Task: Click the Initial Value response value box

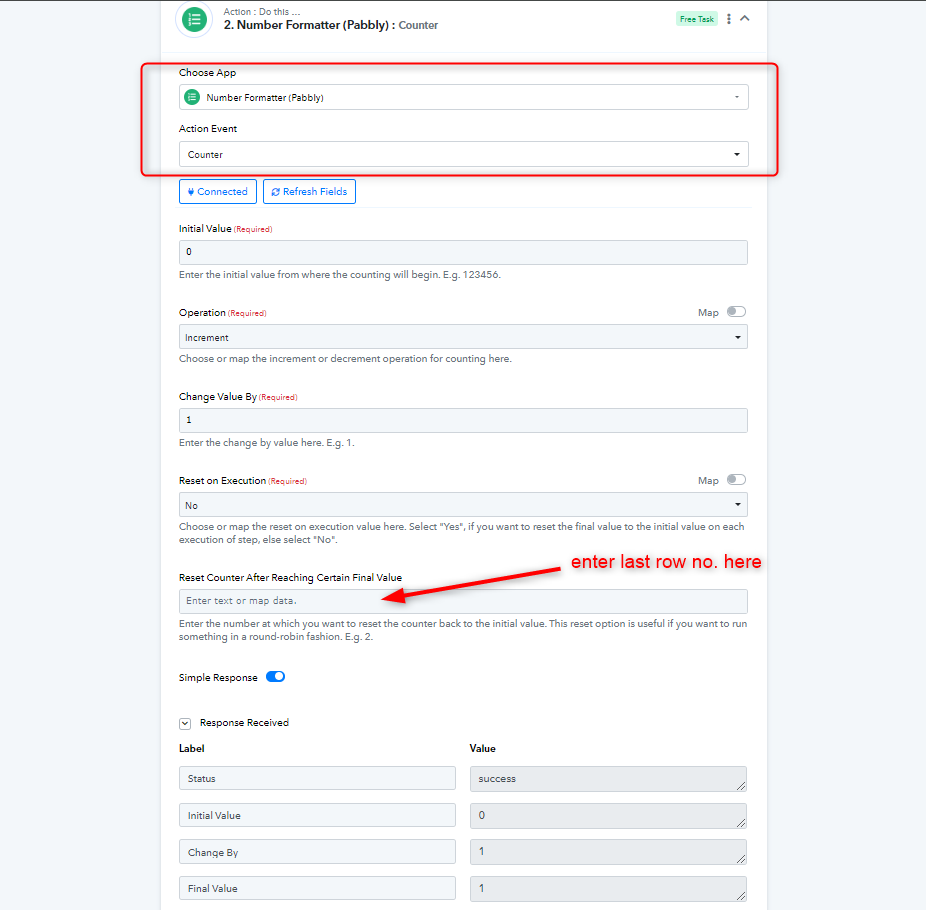Action: coord(608,816)
